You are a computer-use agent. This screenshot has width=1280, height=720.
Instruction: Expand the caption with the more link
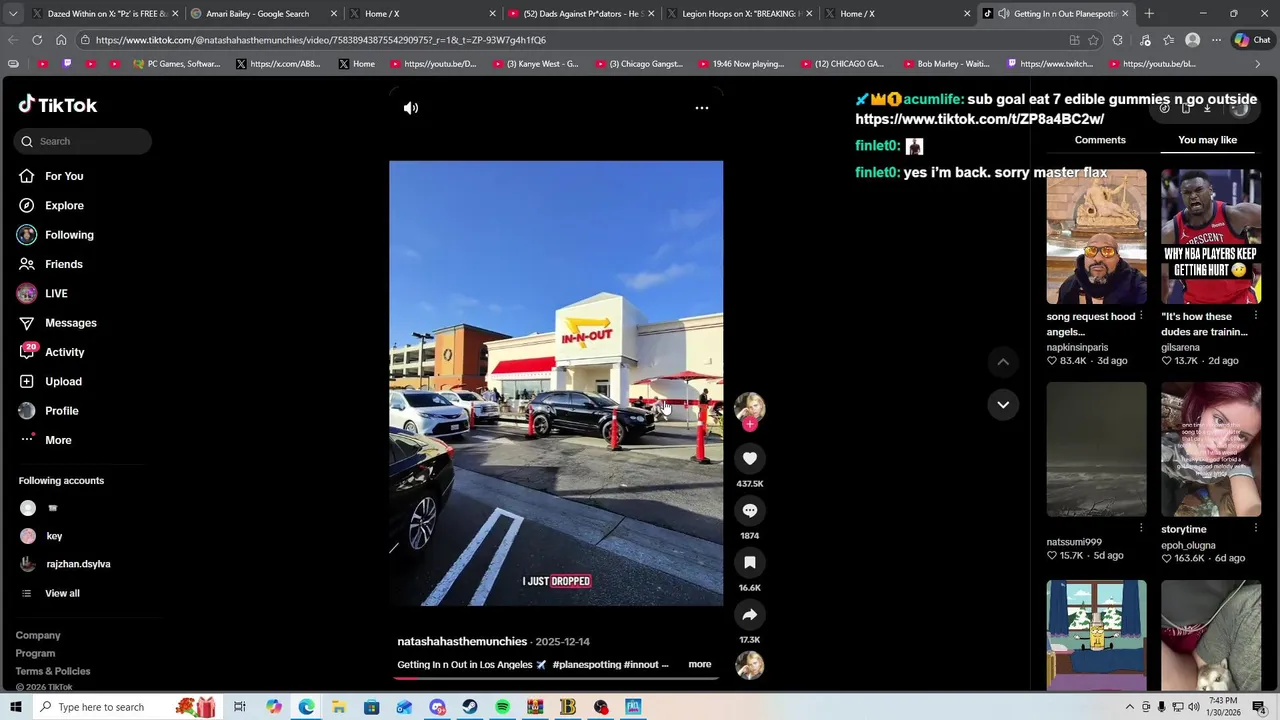pyautogui.click(x=699, y=664)
